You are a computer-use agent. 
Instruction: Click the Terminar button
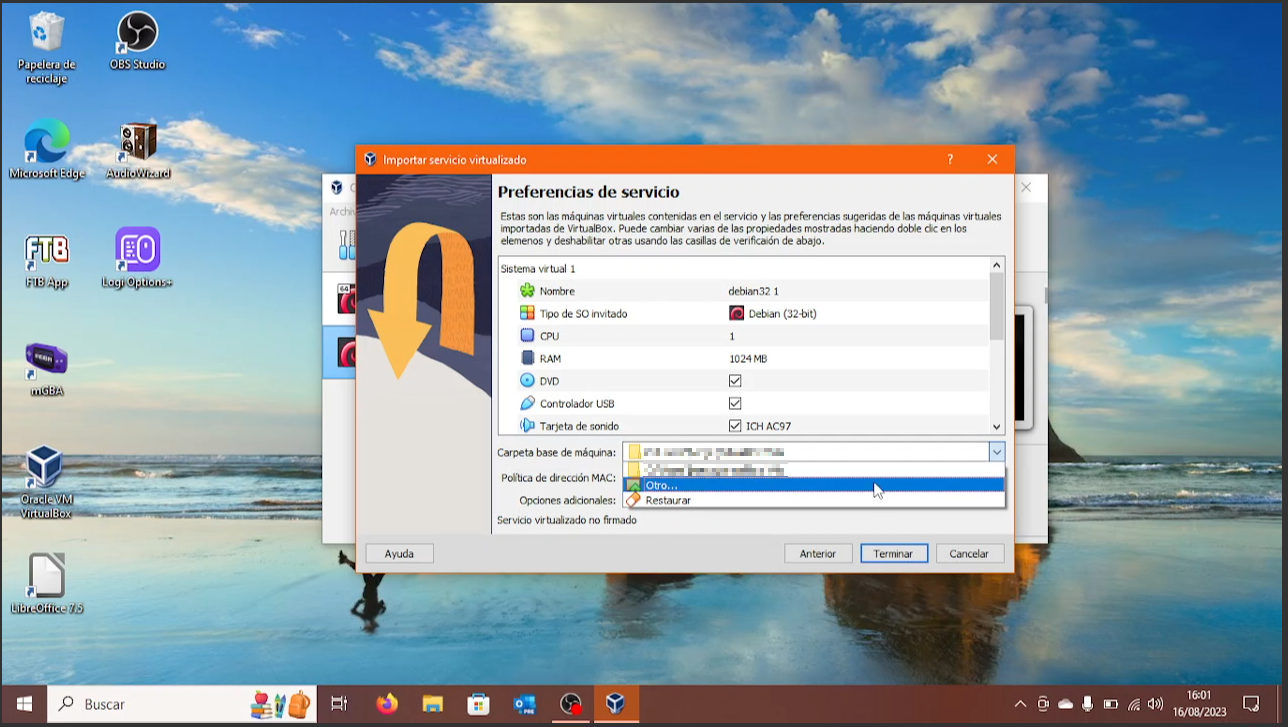click(893, 554)
